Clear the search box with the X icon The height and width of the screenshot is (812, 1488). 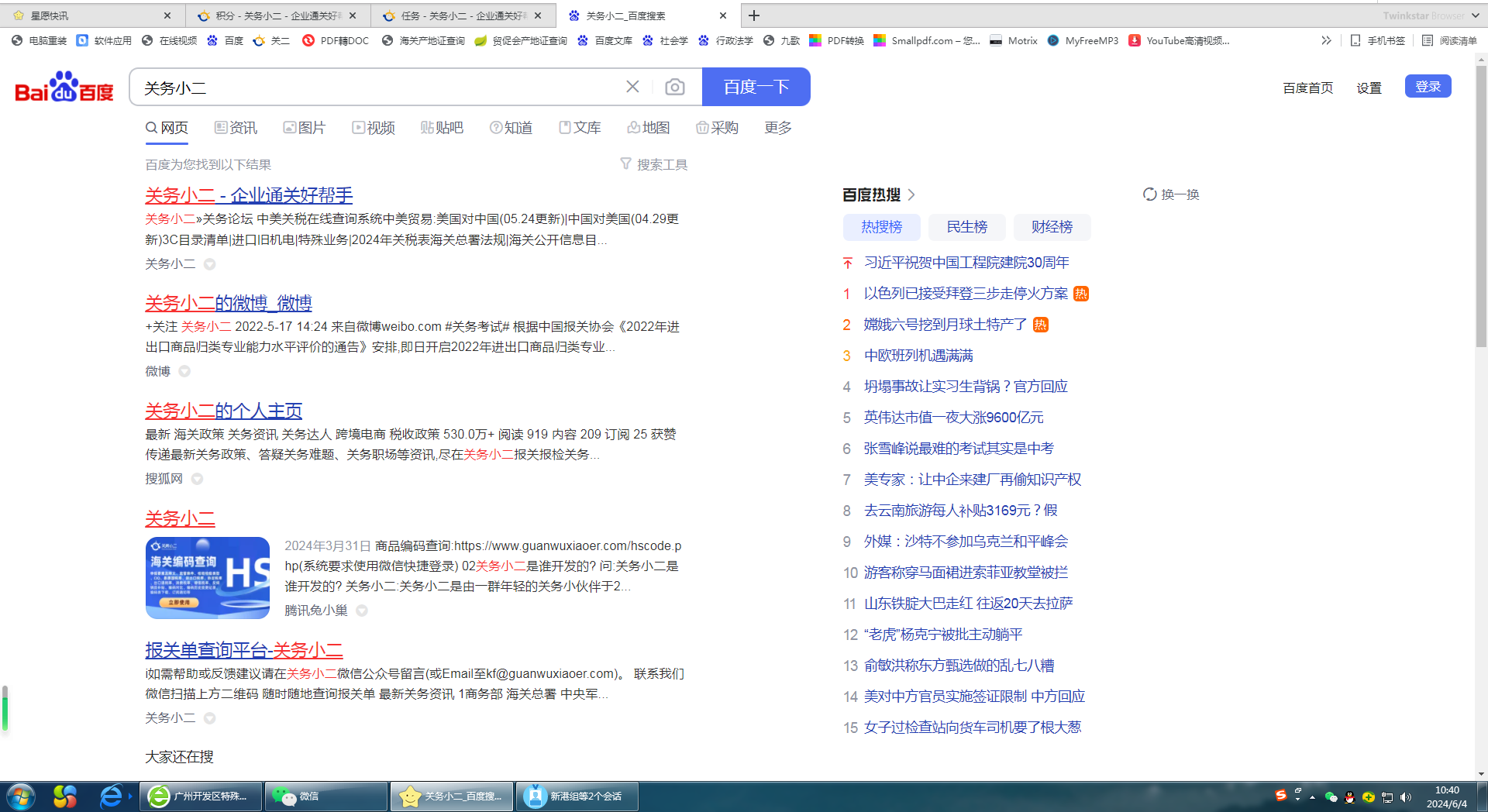coord(632,87)
